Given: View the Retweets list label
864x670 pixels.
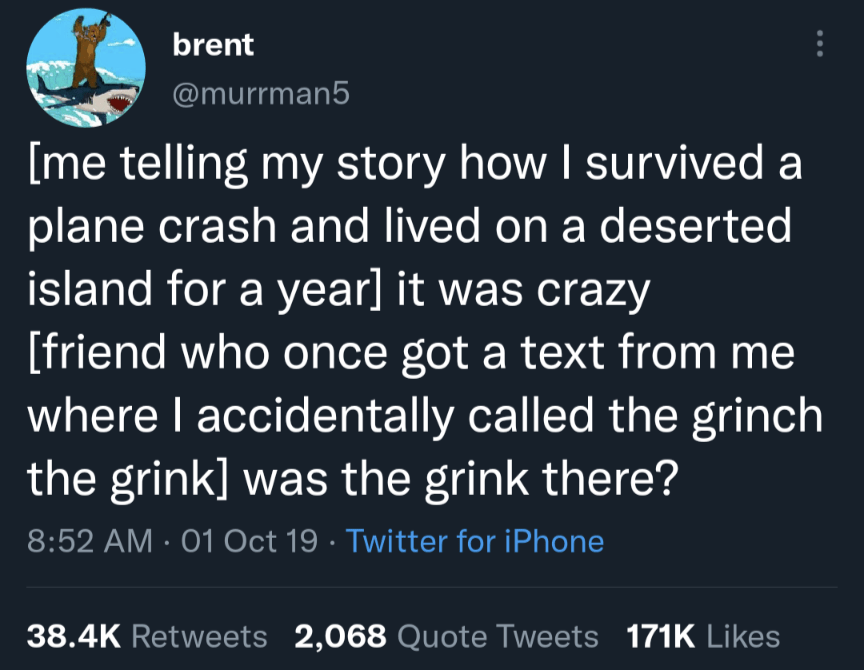Looking at the screenshot, I should pyautogui.click(x=200, y=636).
